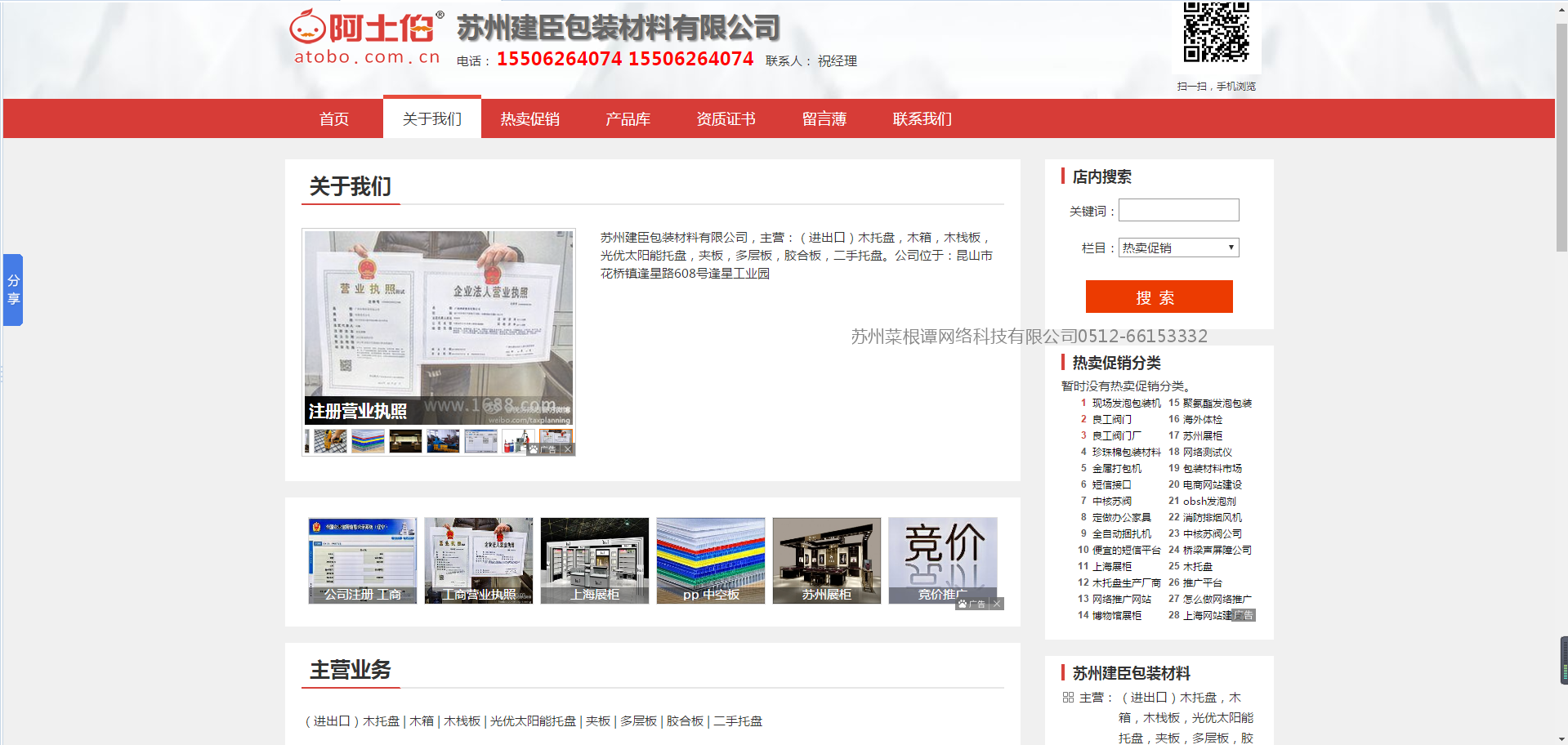Focus the 关键词 search input field
The width and height of the screenshot is (1568, 745).
click(1179, 210)
